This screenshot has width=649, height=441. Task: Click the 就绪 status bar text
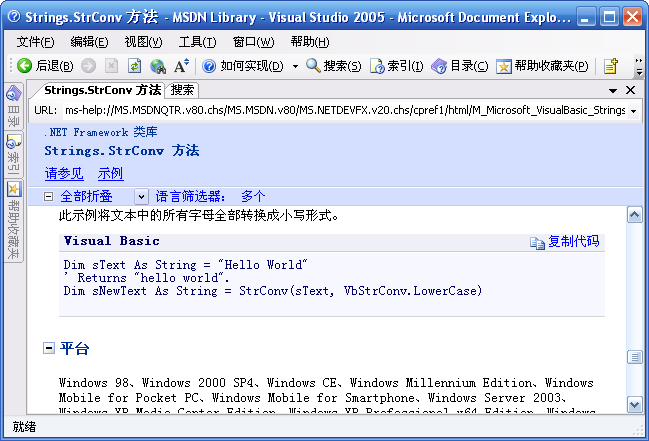click(x=24, y=427)
